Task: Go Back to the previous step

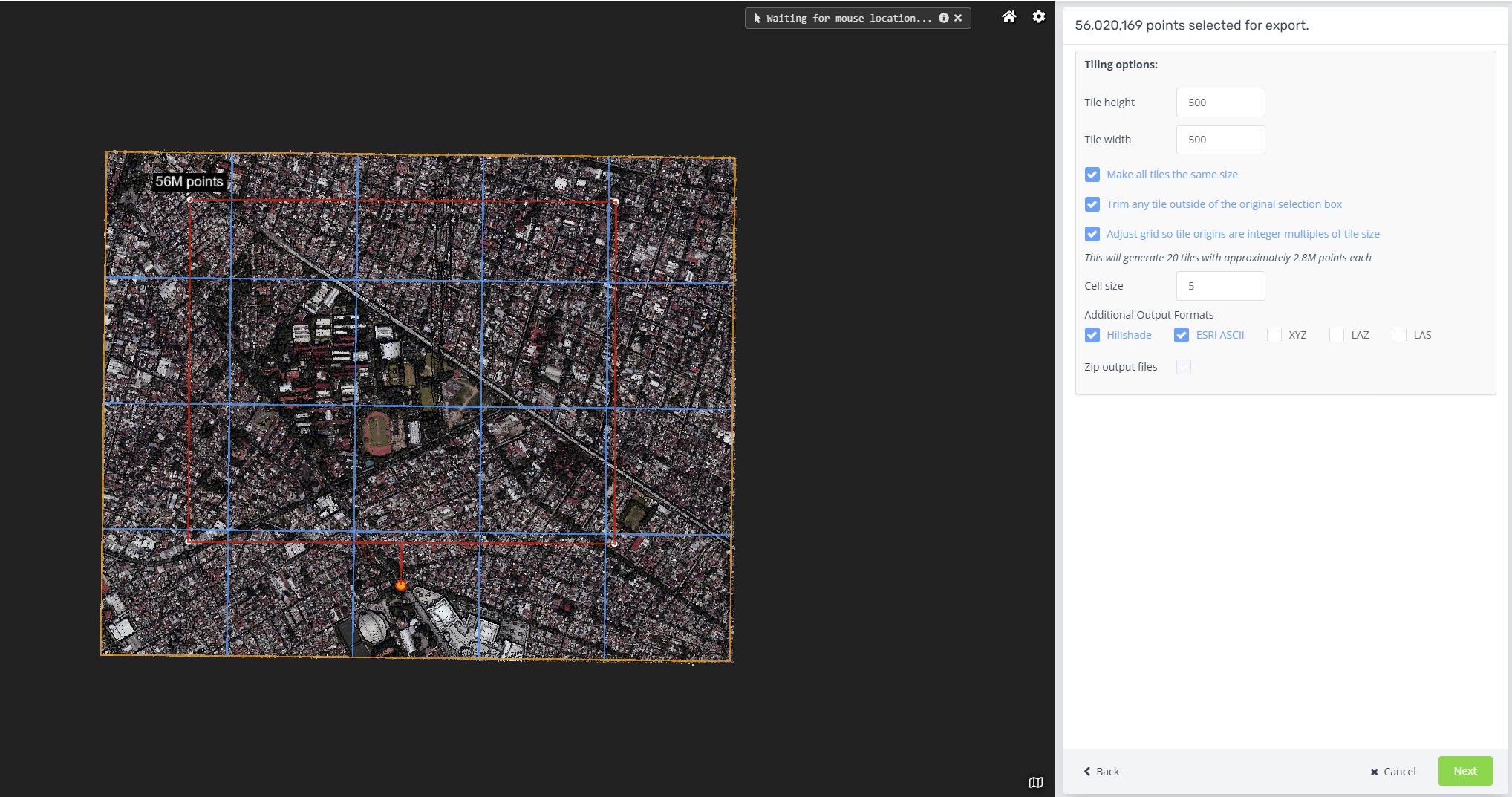Action: [1101, 772]
